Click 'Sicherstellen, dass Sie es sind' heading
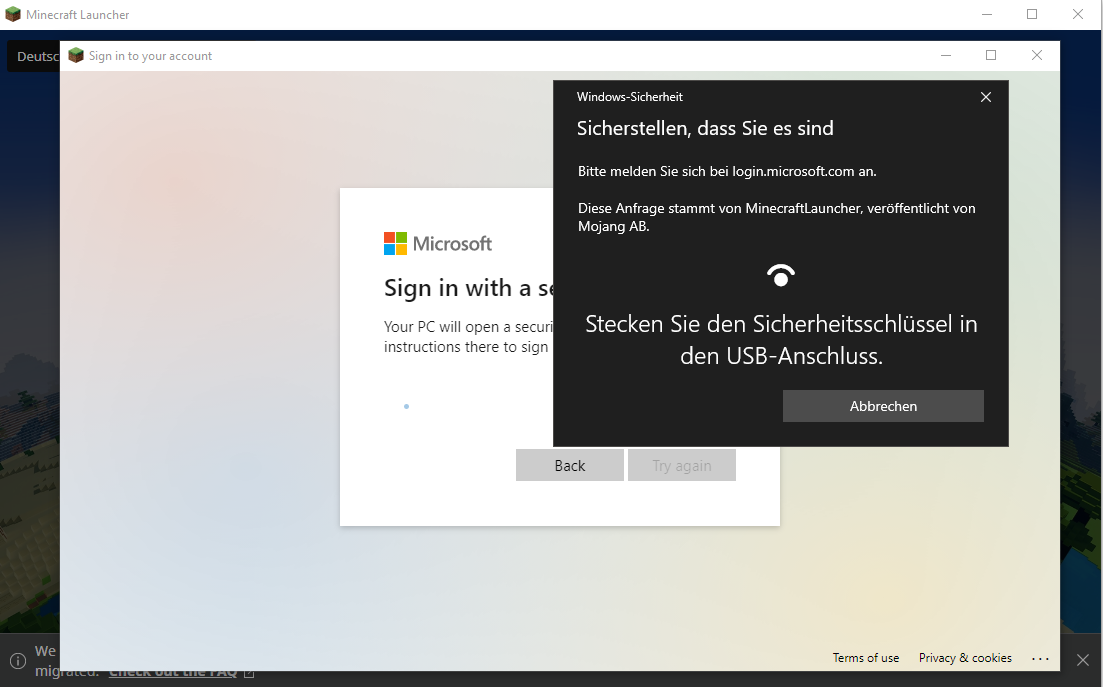 (705, 128)
